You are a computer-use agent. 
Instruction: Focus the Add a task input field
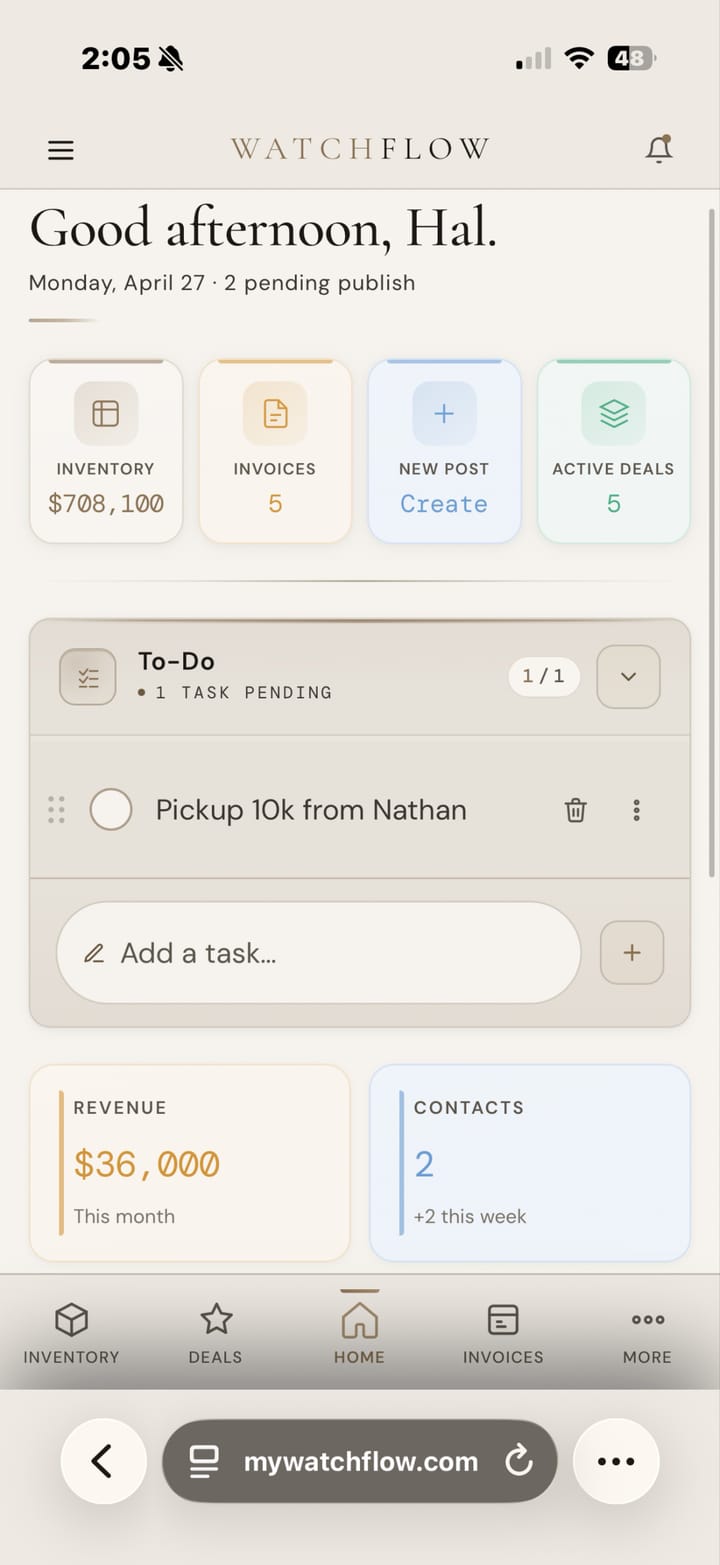pyautogui.click(x=318, y=952)
